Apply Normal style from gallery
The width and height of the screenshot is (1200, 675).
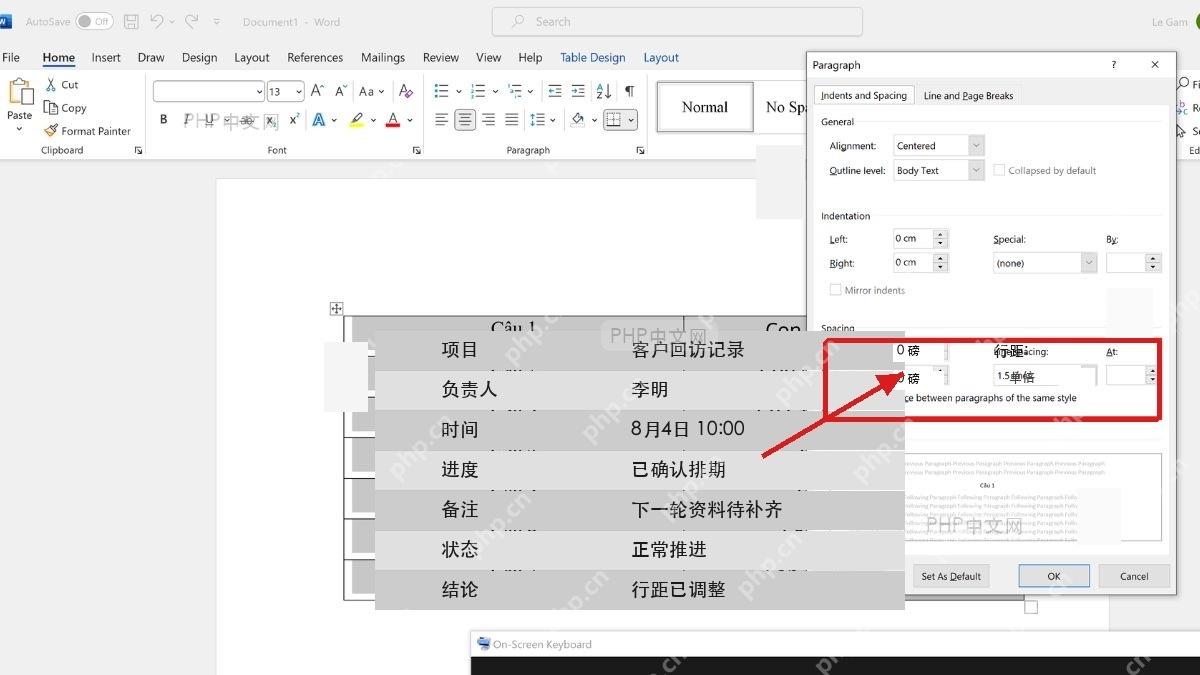click(705, 107)
